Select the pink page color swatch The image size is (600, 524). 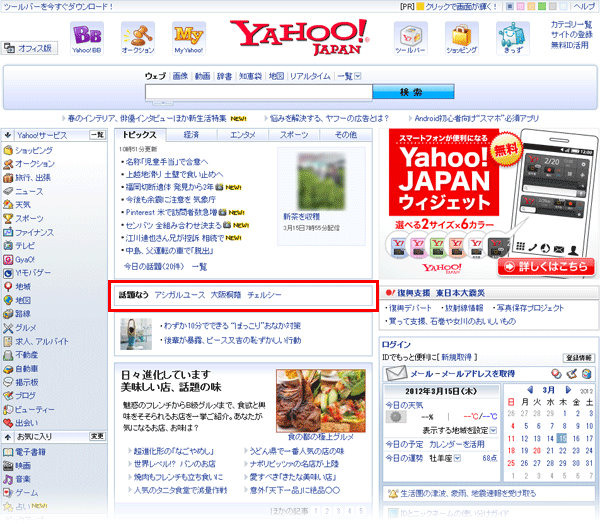pos(520,6)
